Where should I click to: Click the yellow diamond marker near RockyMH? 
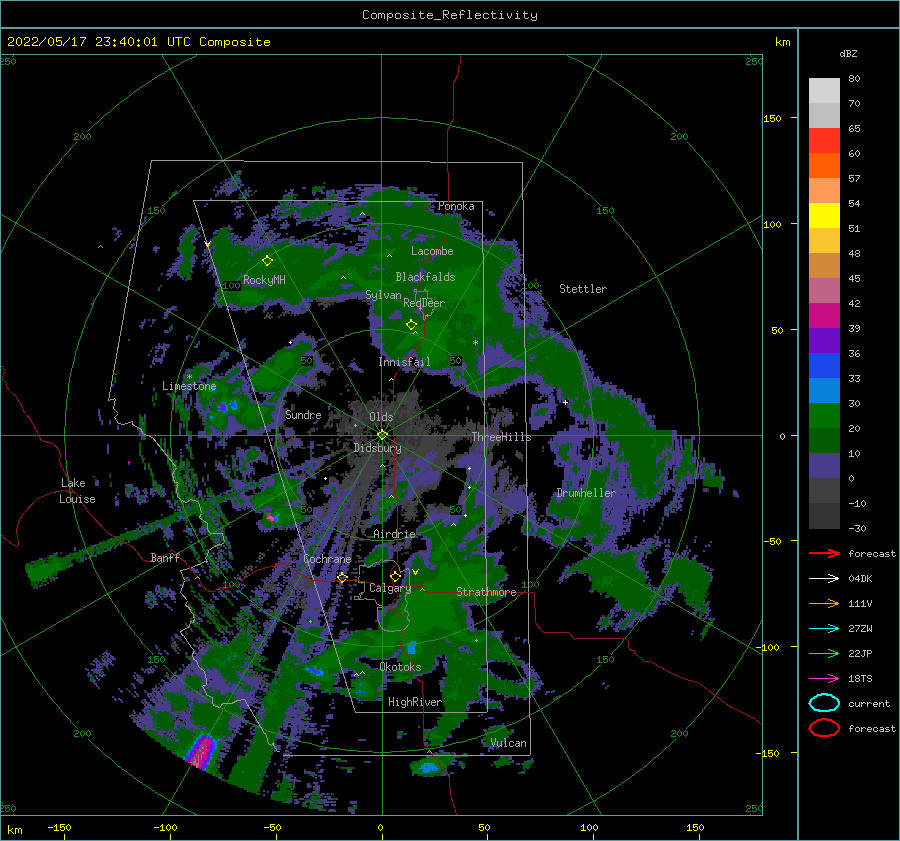pyautogui.click(x=267, y=261)
